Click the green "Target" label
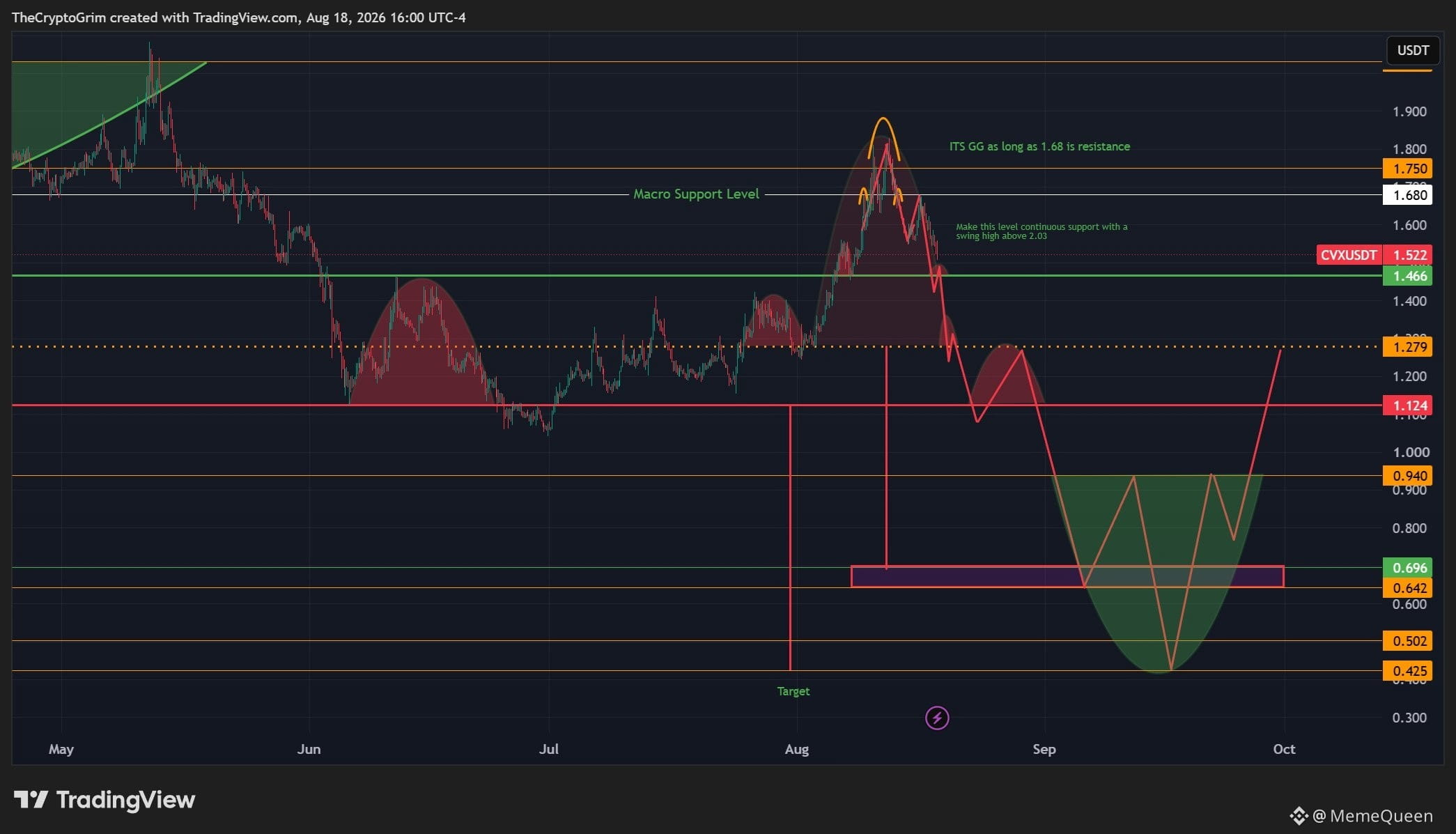This screenshot has width=1456, height=834. (x=793, y=691)
